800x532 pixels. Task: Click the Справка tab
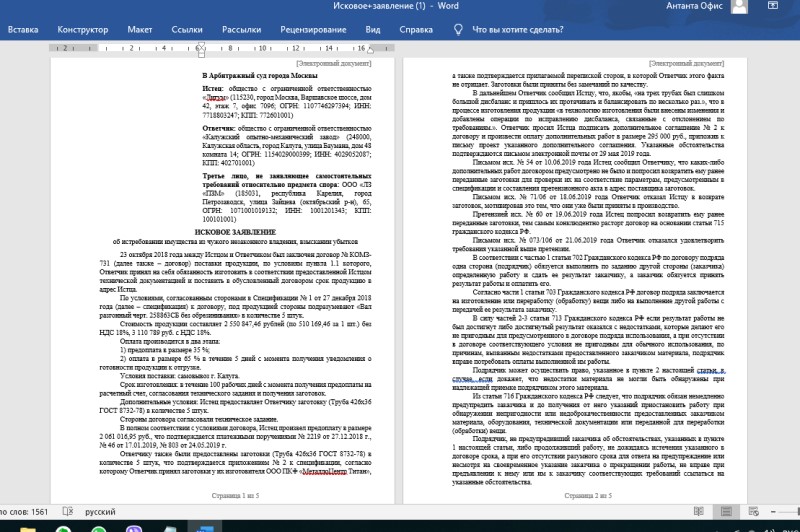(x=416, y=30)
